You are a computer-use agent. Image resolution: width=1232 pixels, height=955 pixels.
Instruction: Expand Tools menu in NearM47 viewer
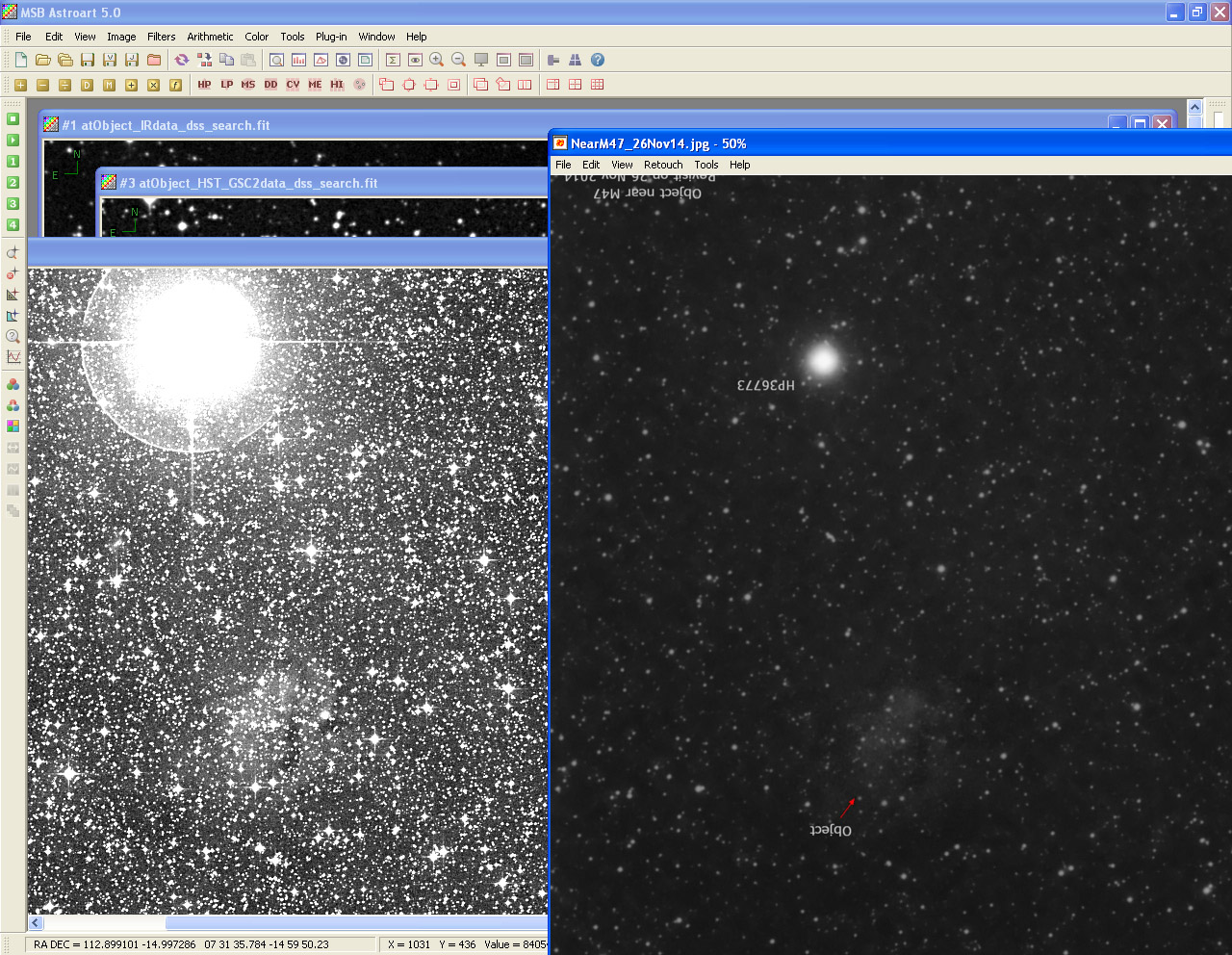[706, 165]
